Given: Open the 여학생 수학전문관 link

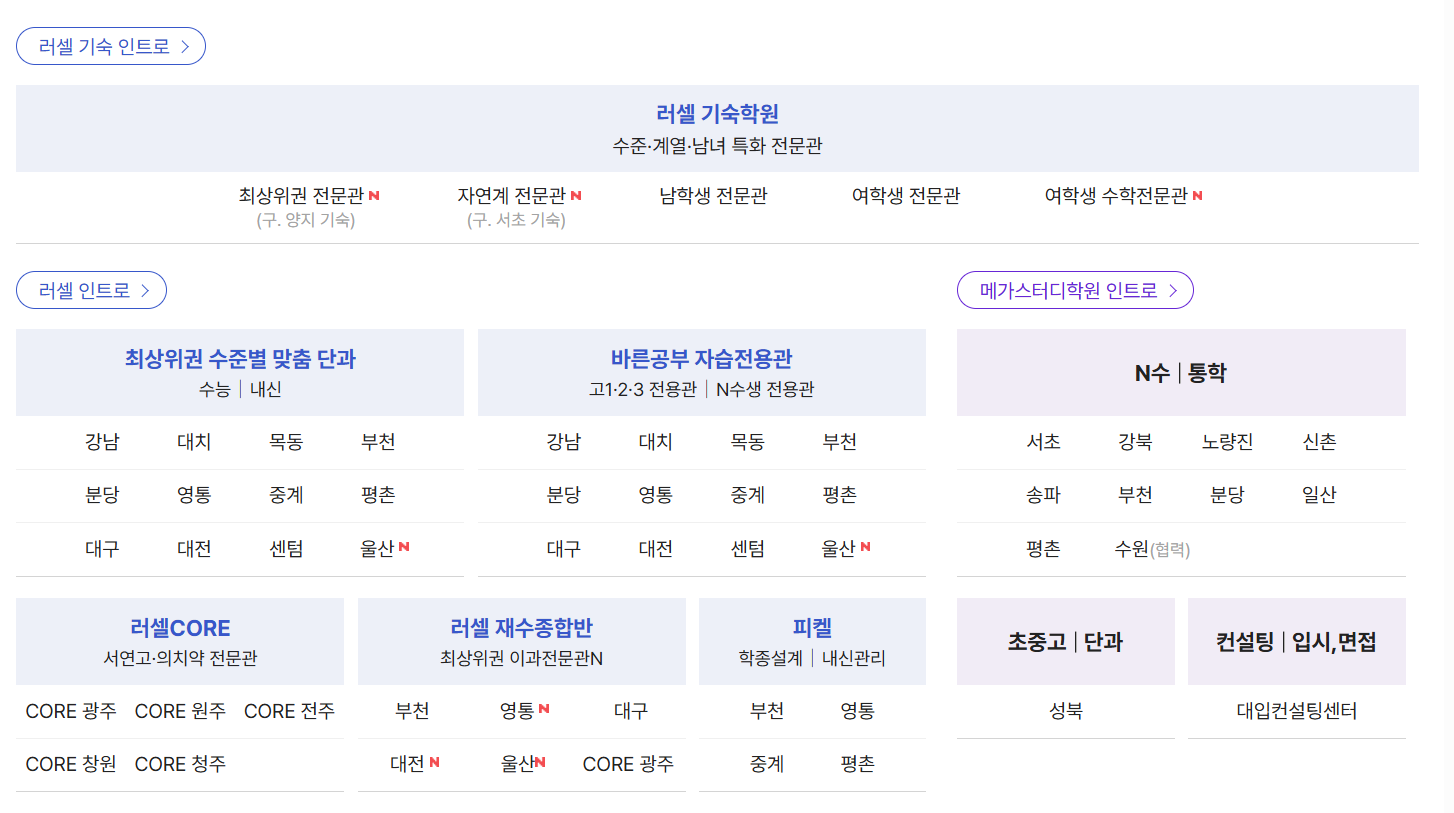Looking at the screenshot, I should click(x=1116, y=196).
